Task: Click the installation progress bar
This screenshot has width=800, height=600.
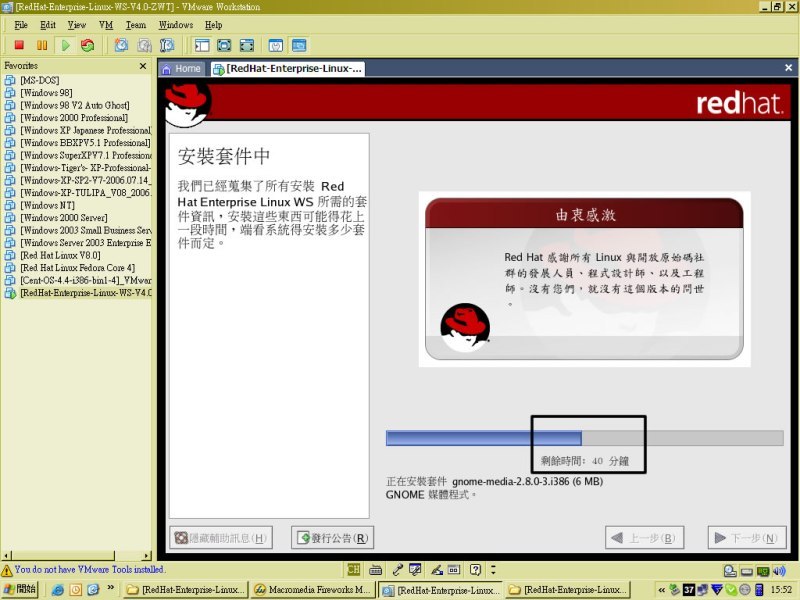Action: tap(585, 438)
